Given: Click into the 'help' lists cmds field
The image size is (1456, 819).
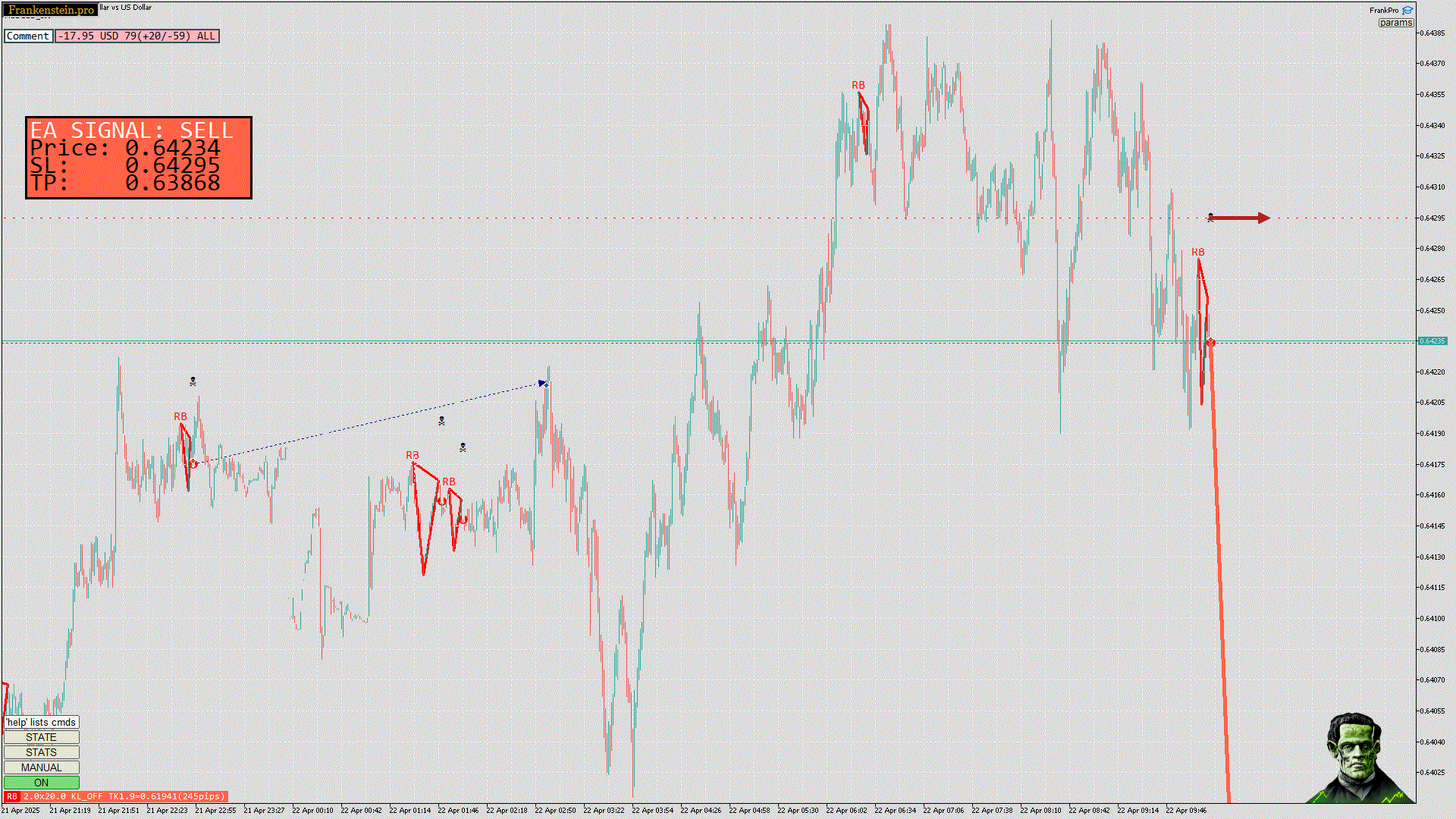Looking at the screenshot, I should (41, 722).
